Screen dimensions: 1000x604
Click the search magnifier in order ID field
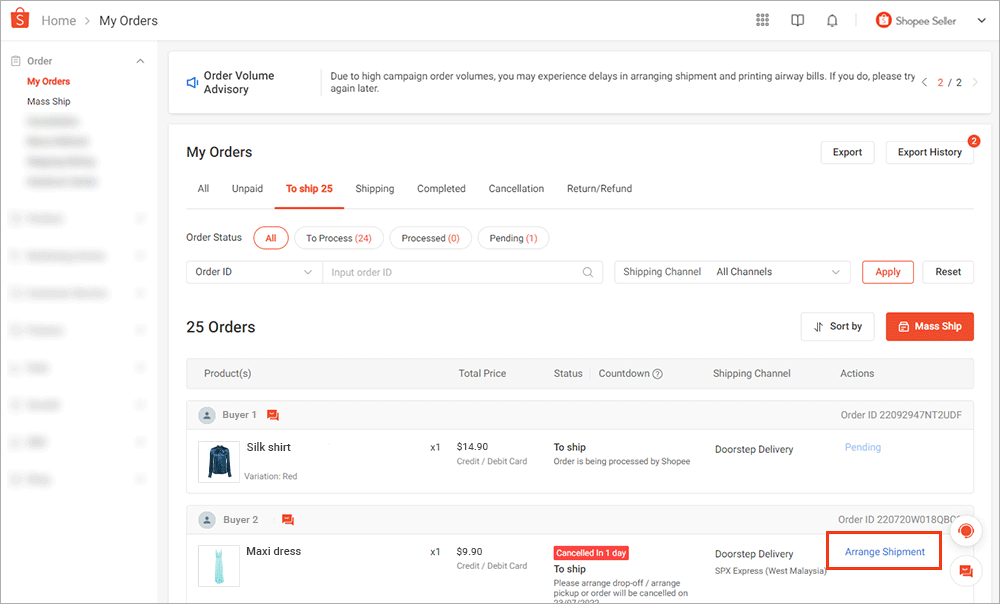[588, 271]
